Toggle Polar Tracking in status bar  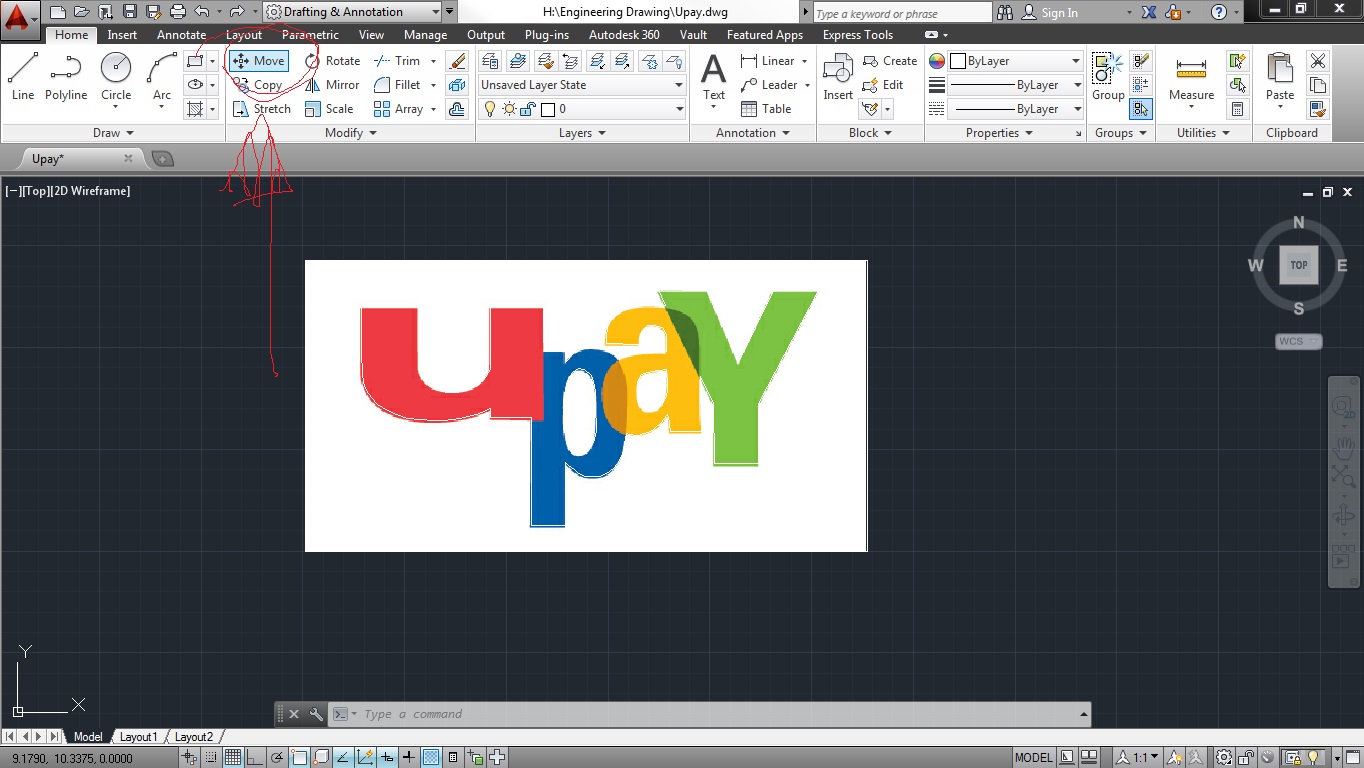click(x=277, y=758)
